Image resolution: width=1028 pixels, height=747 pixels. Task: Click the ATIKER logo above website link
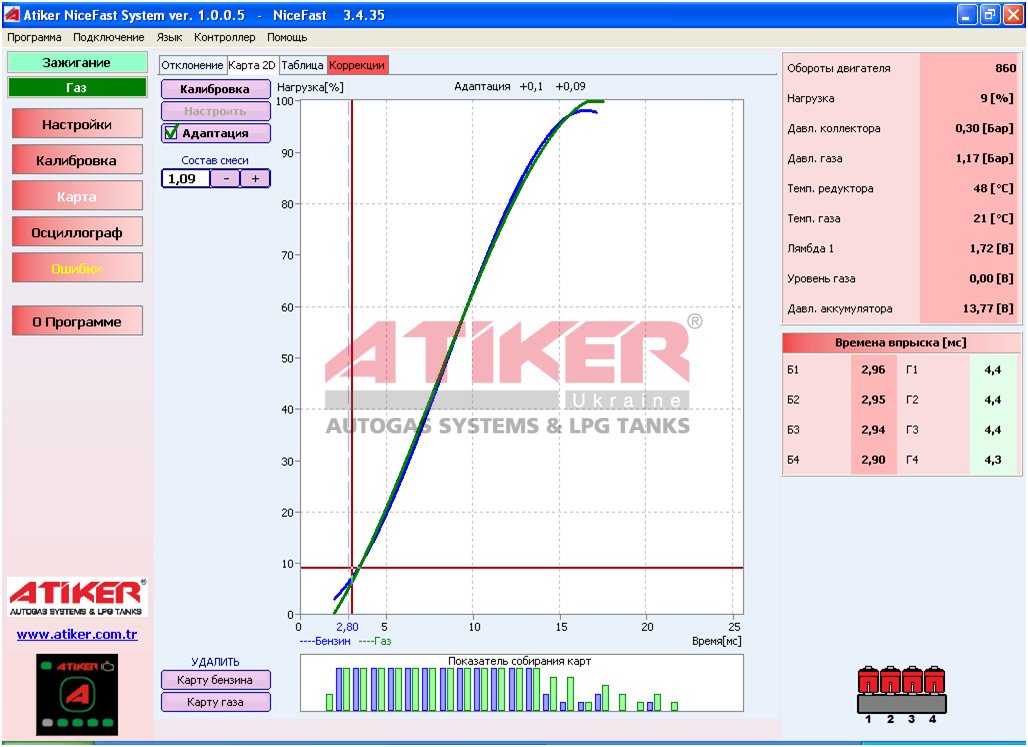click(x=77, y=597)
